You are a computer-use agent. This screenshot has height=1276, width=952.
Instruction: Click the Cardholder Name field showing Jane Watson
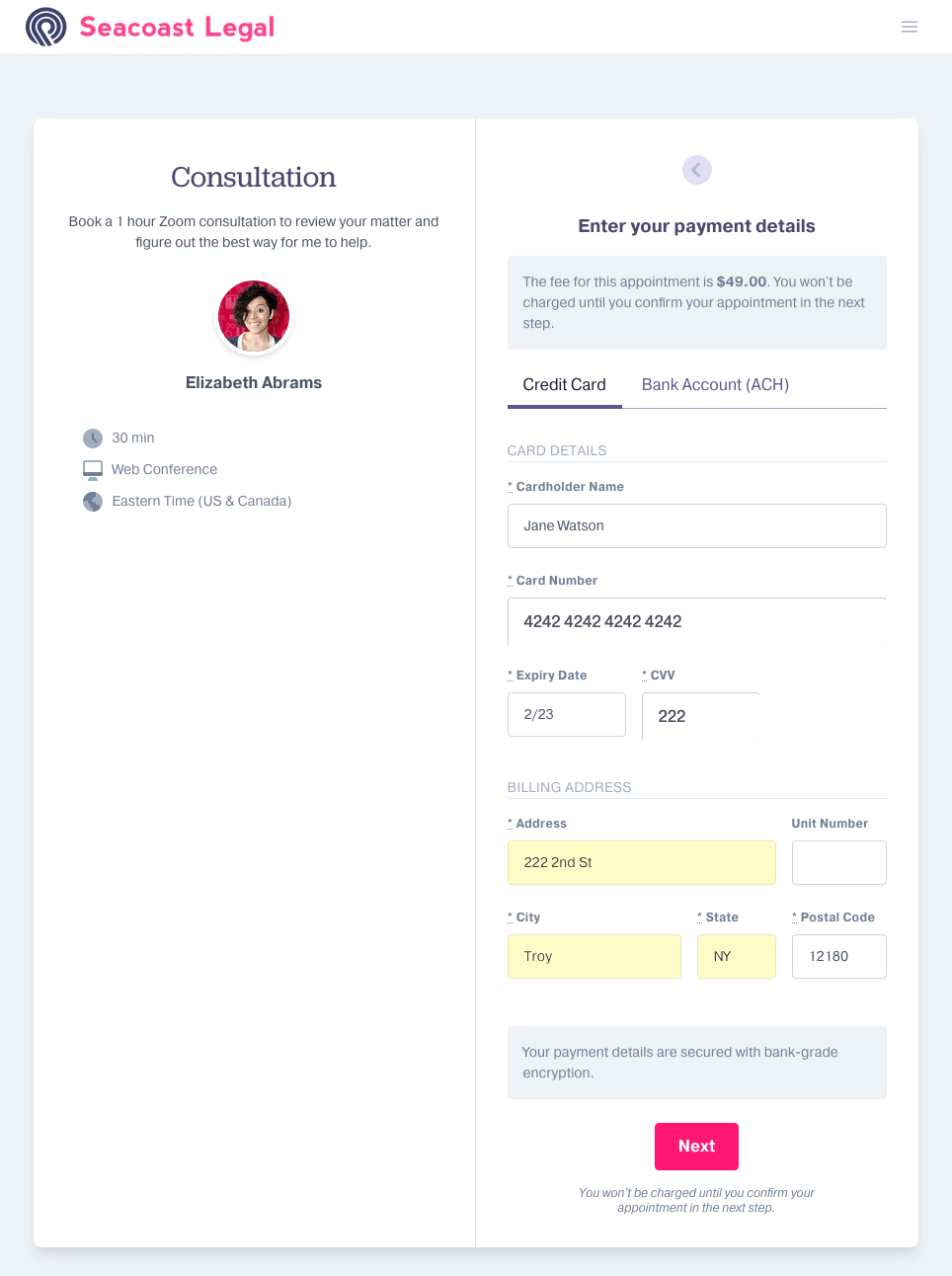696,525
